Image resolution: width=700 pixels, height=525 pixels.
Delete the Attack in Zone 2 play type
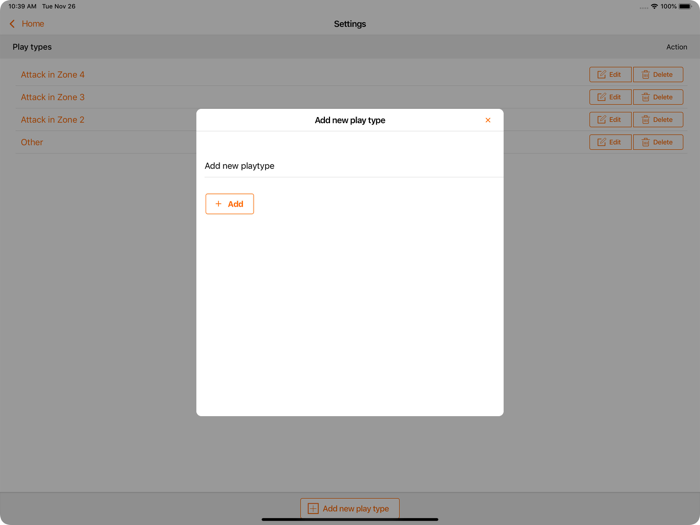click(658, 120)
